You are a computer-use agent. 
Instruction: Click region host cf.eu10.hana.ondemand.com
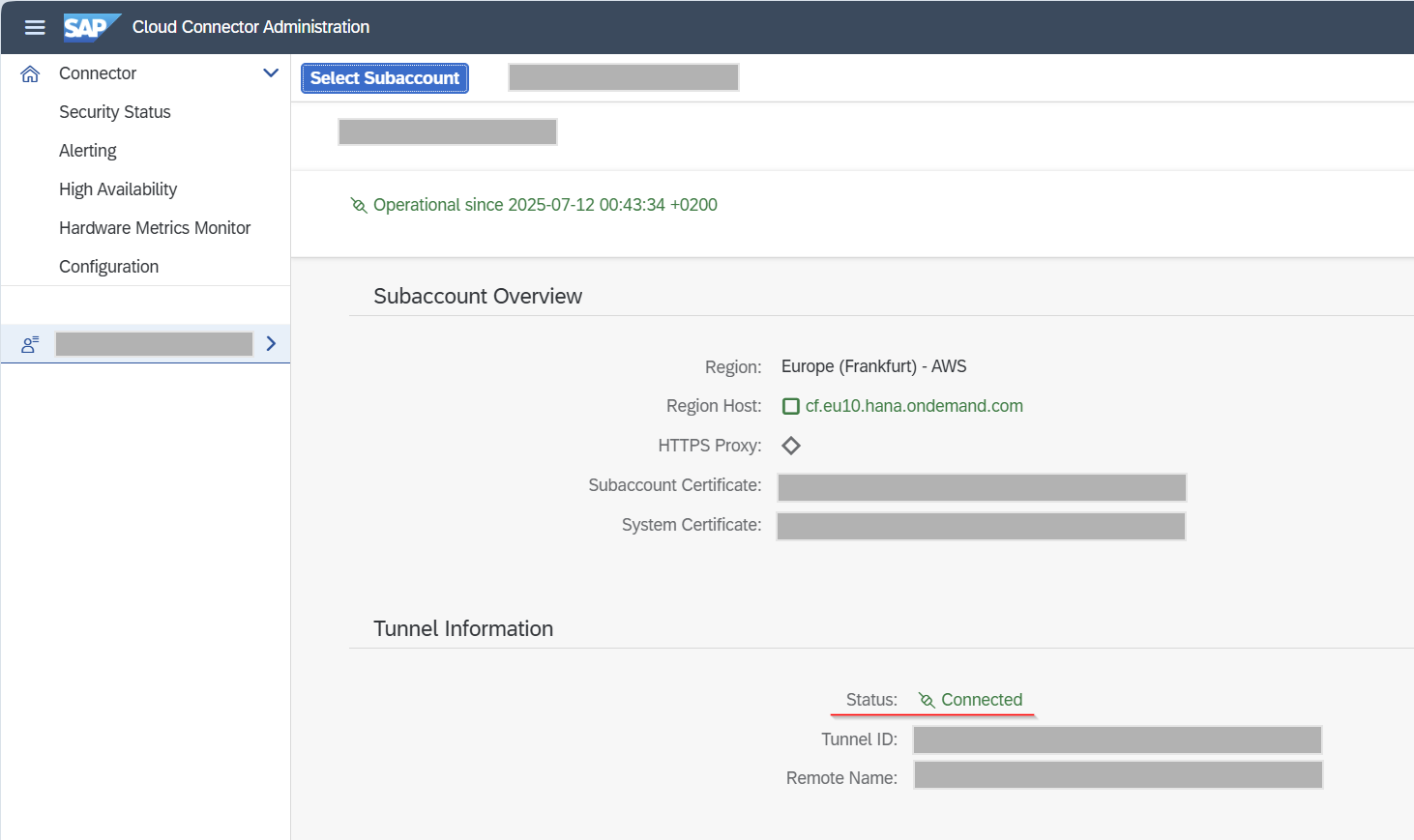click(x=914, y=406)
